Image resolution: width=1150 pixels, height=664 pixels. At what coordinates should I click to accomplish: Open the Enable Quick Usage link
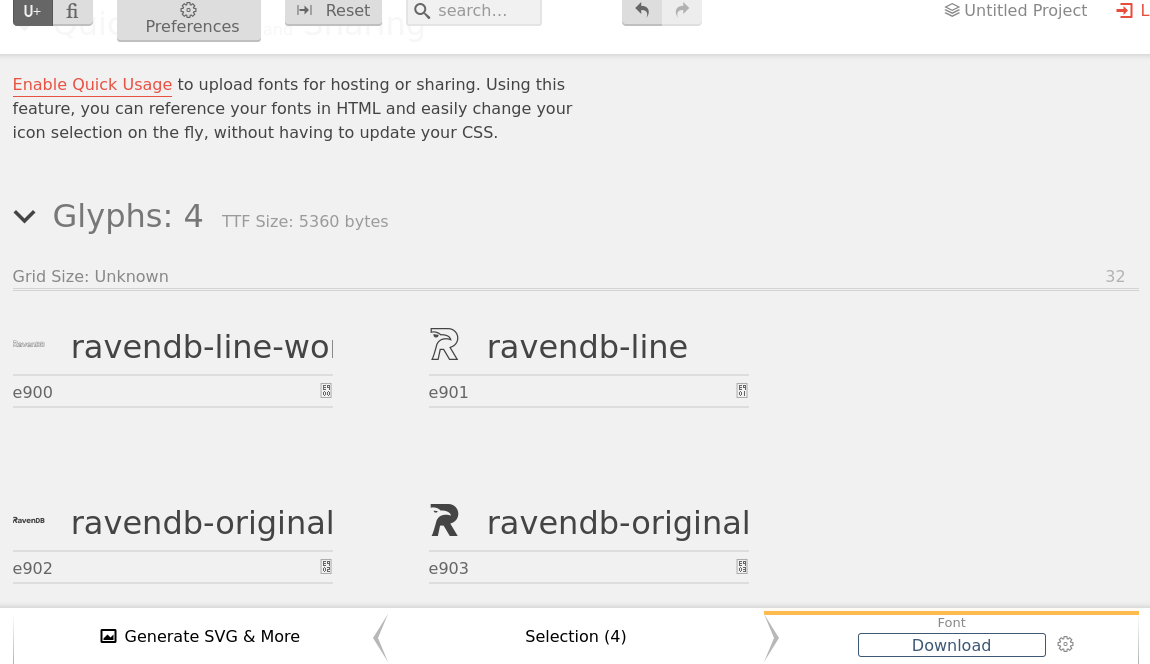point(92,85)
